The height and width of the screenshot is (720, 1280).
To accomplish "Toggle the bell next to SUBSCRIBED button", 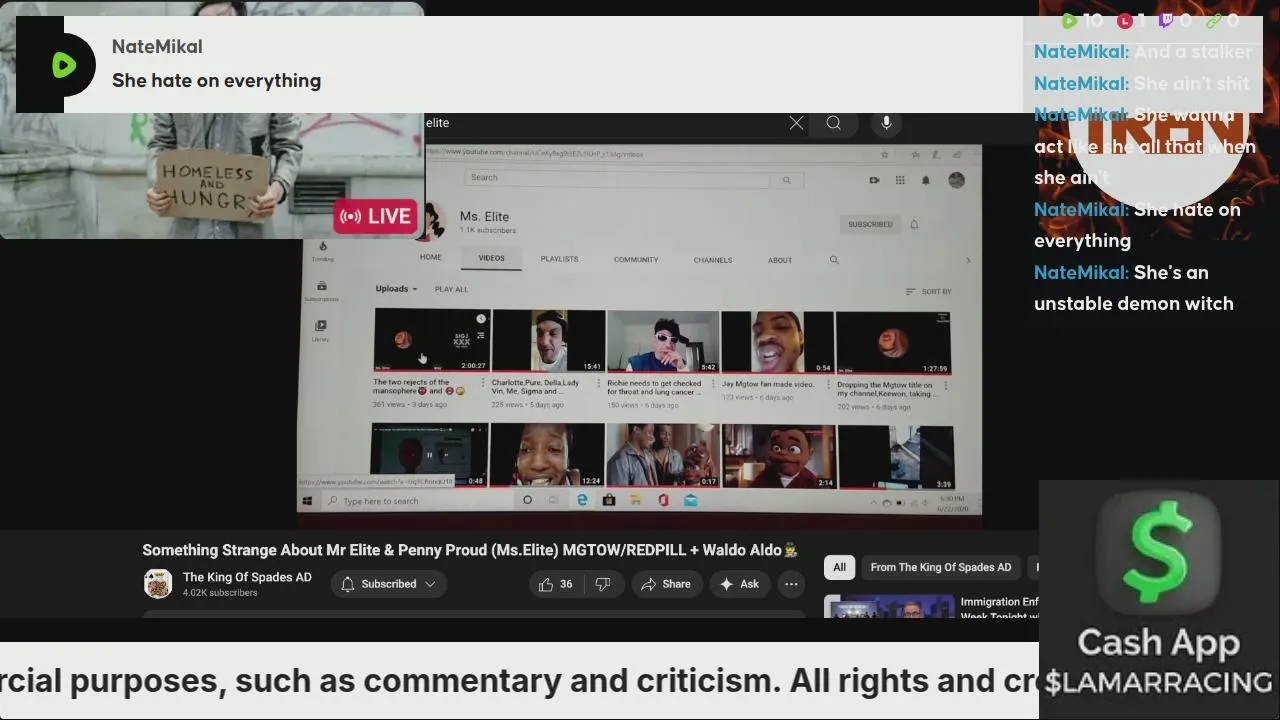I will coord(914,224).
